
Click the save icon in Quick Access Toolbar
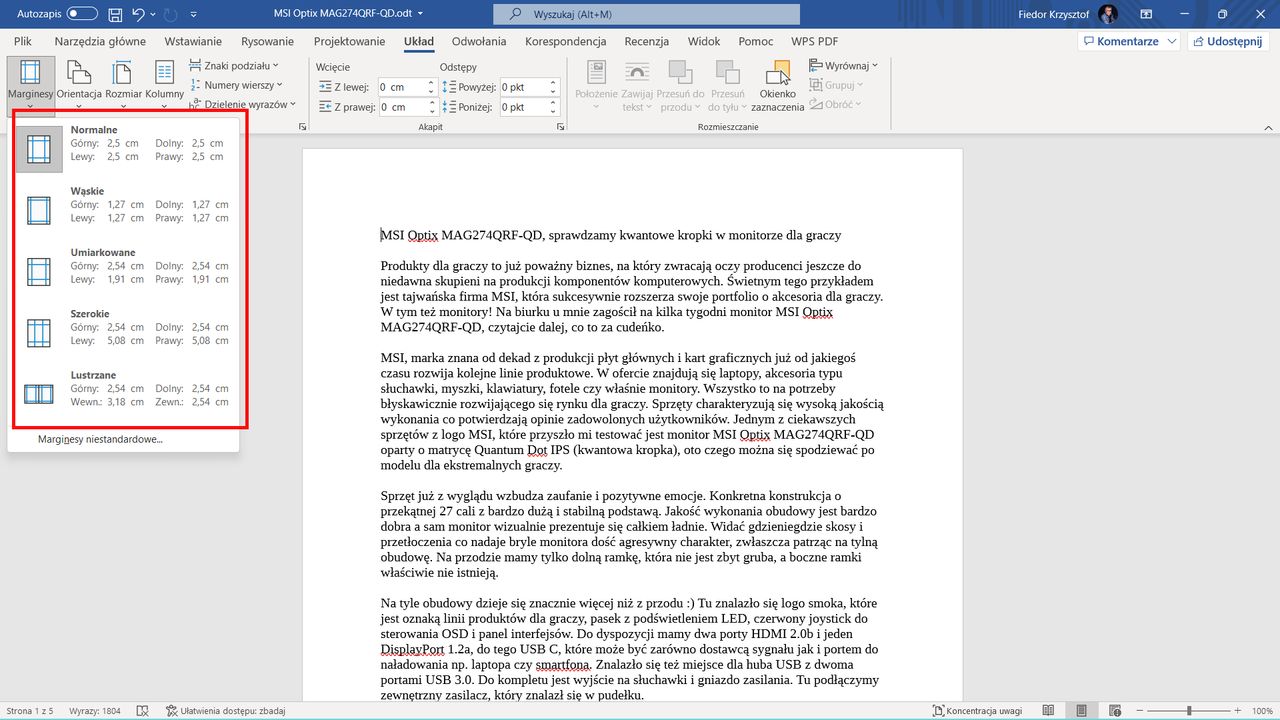tap(114, 13)
